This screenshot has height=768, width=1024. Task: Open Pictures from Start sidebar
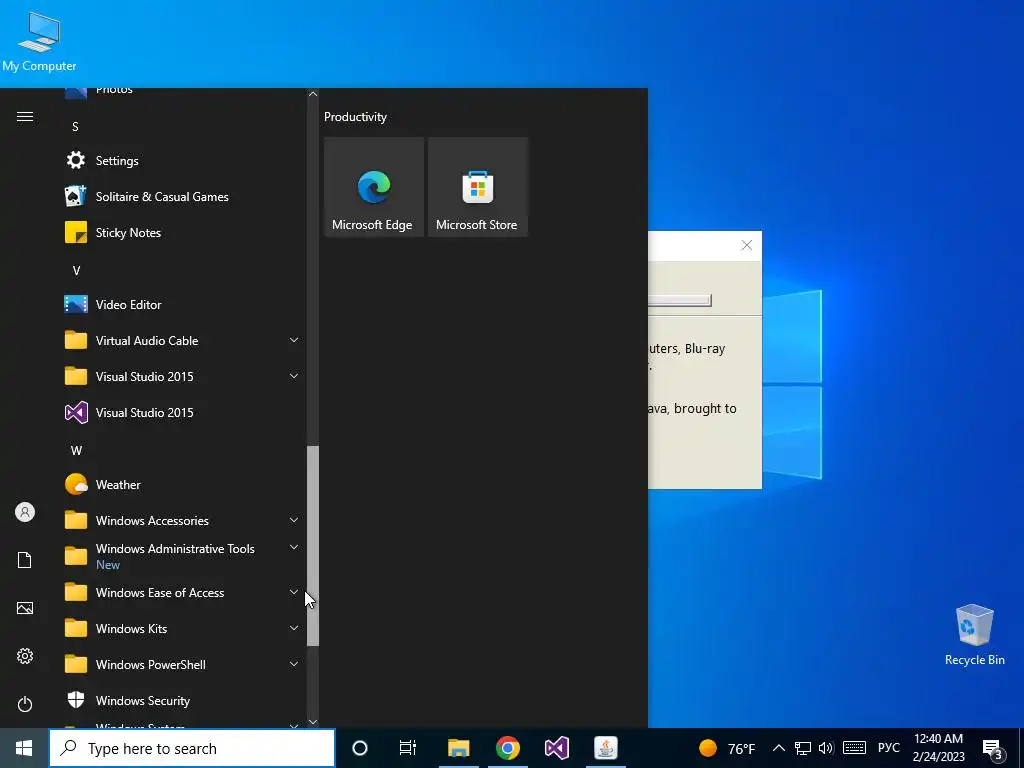[25, 608]
